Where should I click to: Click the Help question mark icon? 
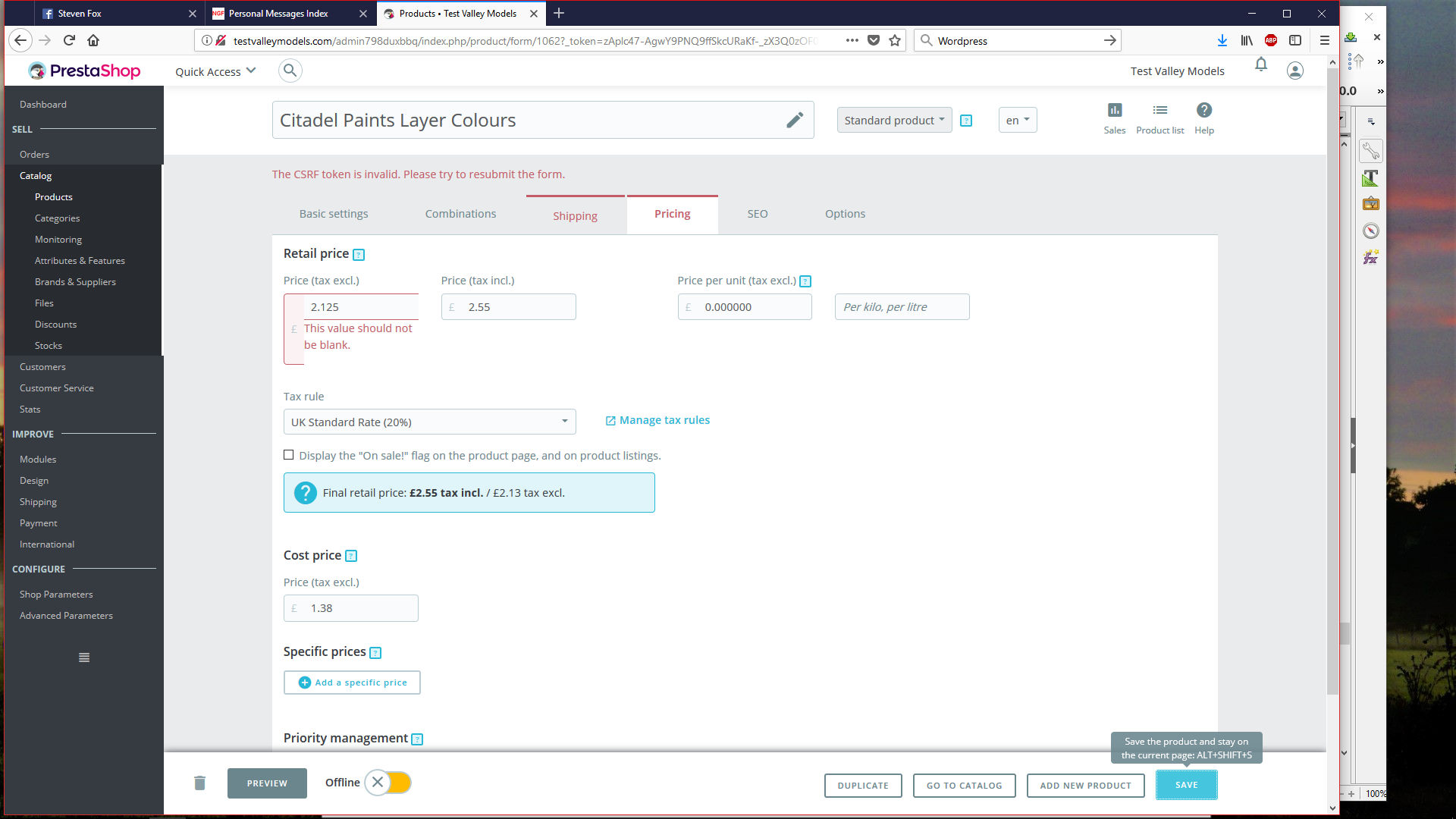pyautogui.click(x=1203, y=111)
